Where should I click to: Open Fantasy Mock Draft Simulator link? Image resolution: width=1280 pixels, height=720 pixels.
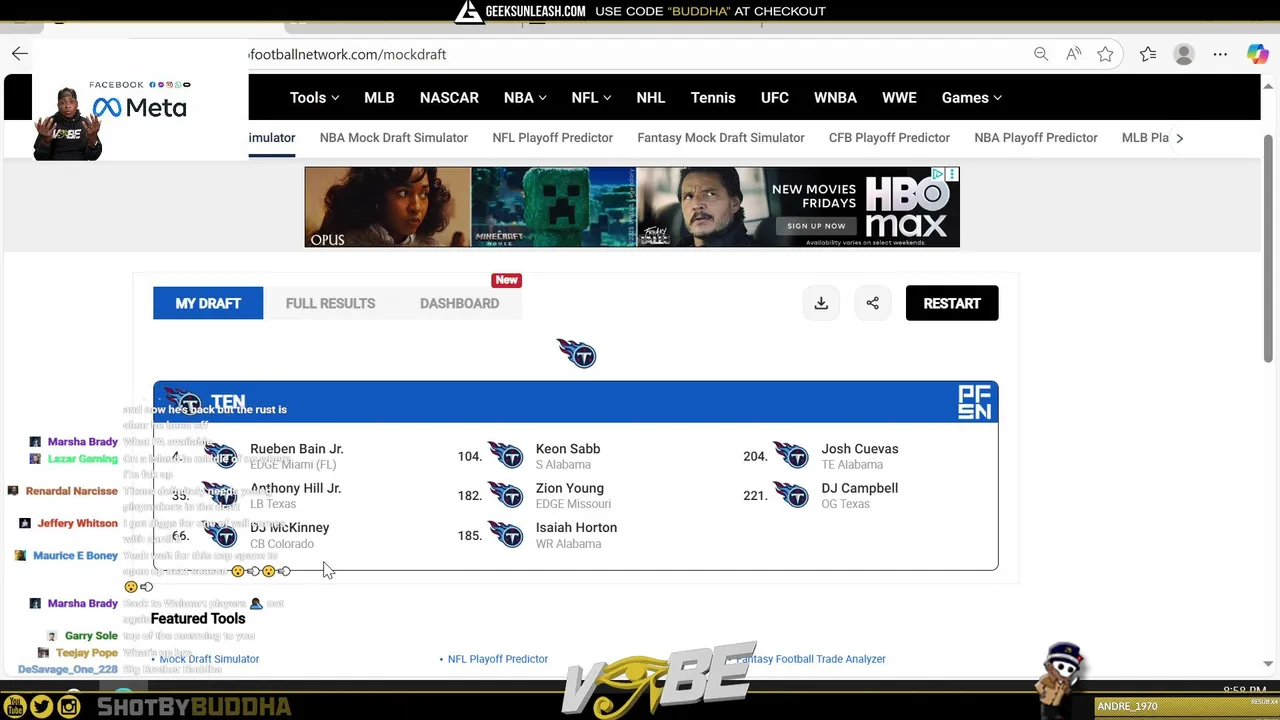[x=721, y=137]
